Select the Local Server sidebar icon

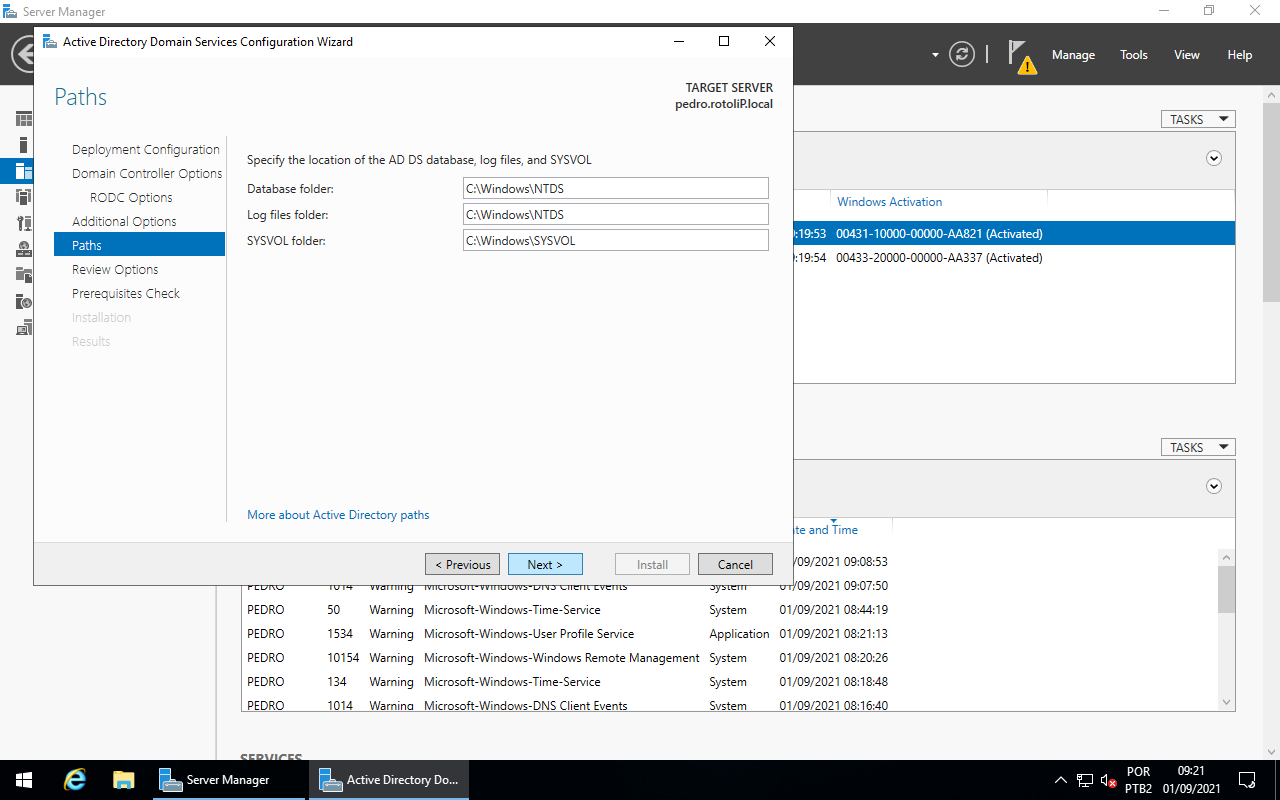pos(24,145)
